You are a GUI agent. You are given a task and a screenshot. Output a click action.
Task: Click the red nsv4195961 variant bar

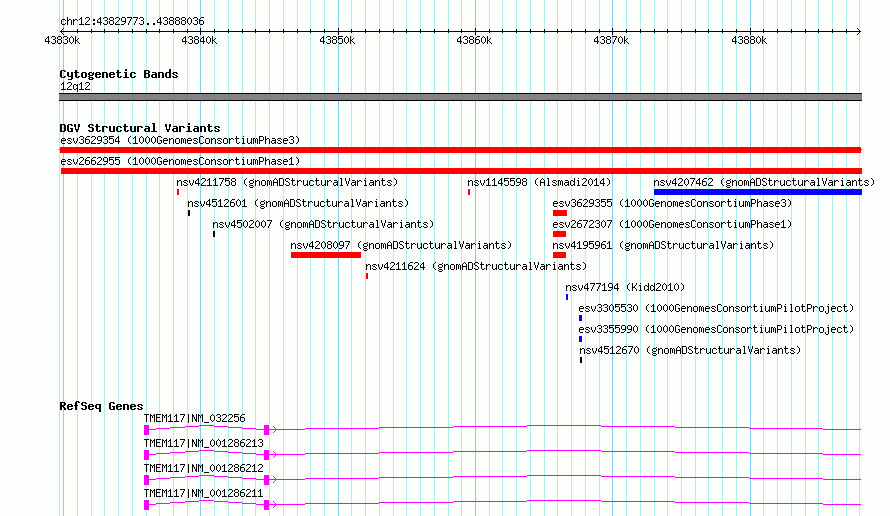(559, 255)
